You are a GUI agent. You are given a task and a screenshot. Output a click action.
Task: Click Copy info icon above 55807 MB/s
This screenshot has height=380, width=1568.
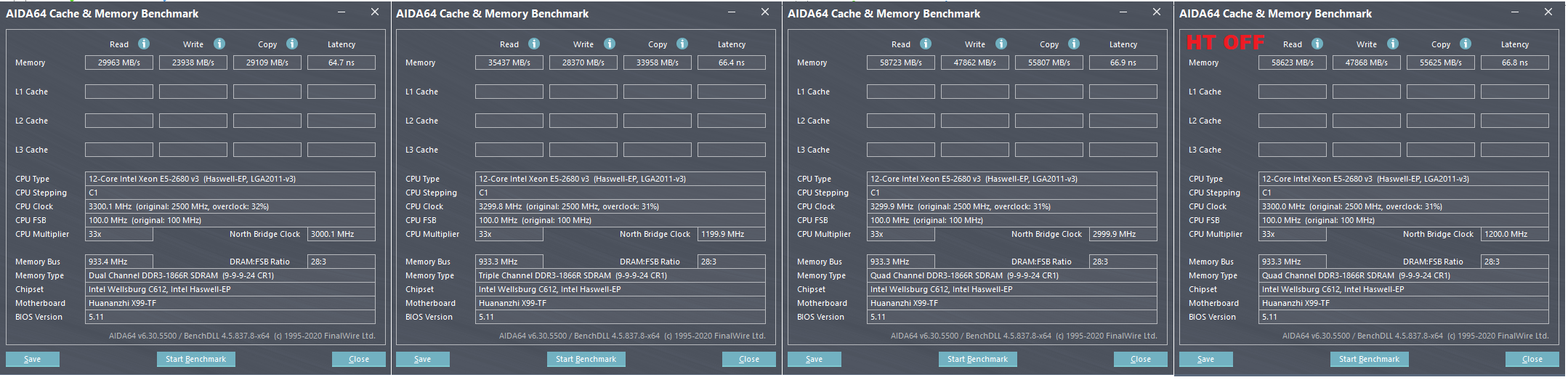1074,44
